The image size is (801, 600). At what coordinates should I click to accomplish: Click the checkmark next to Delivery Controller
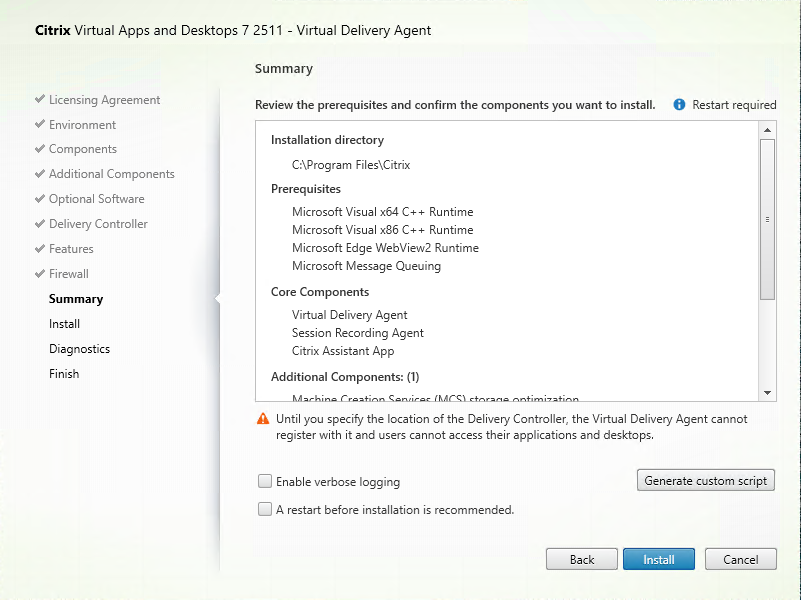[39, 224]
